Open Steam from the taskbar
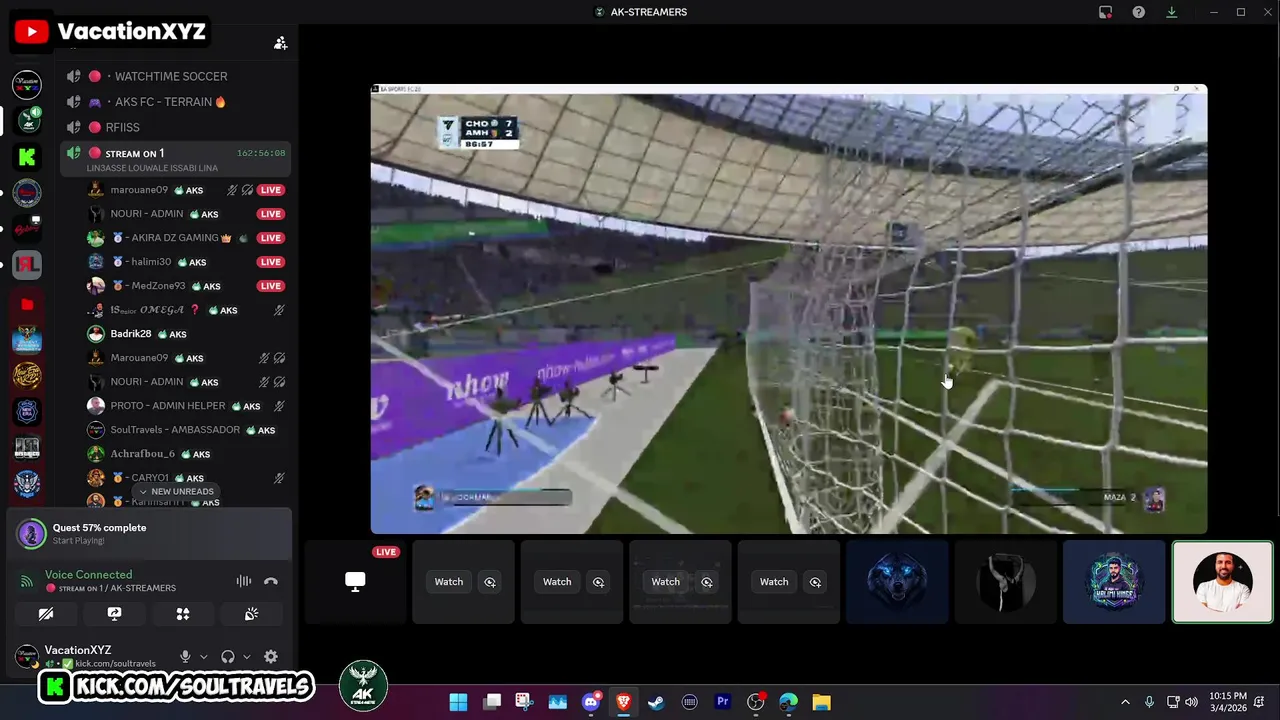Image resolution: width=1280 pixels, height=720 pixels. click(x=656, y=702)
